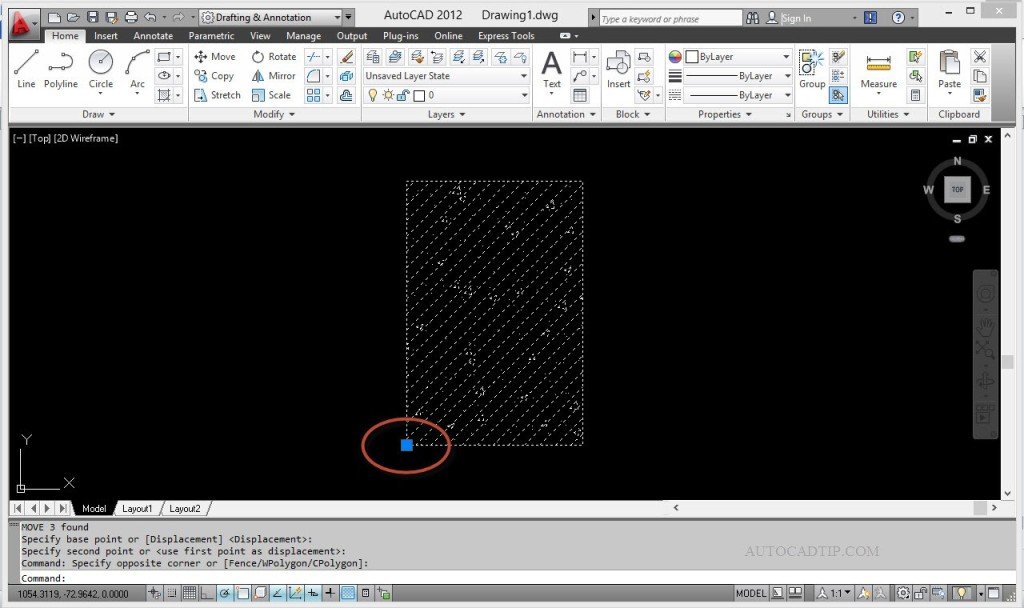Toggle Snap Mode in status bar
This screenshot has width=1024, height=608.
click(x=172, y=593)
